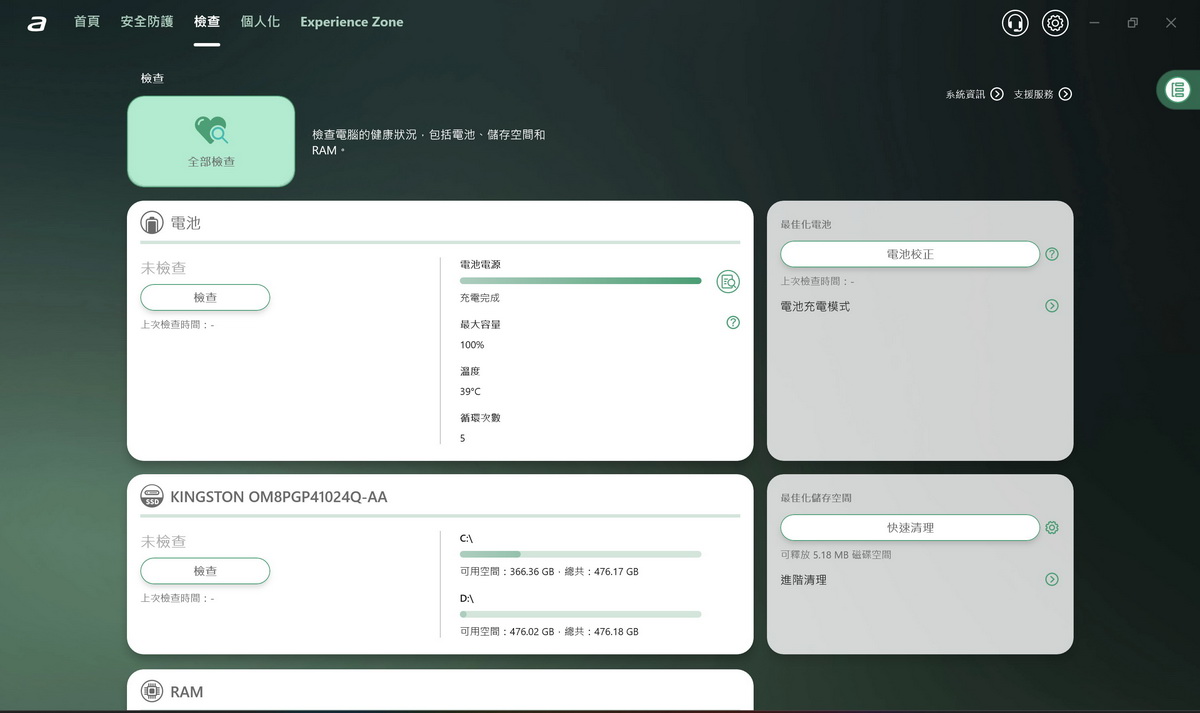Image resolution: width=1200 pixels, height=713 pixels.
Task: Open the settings gear icon
Action: point(1055,23)
